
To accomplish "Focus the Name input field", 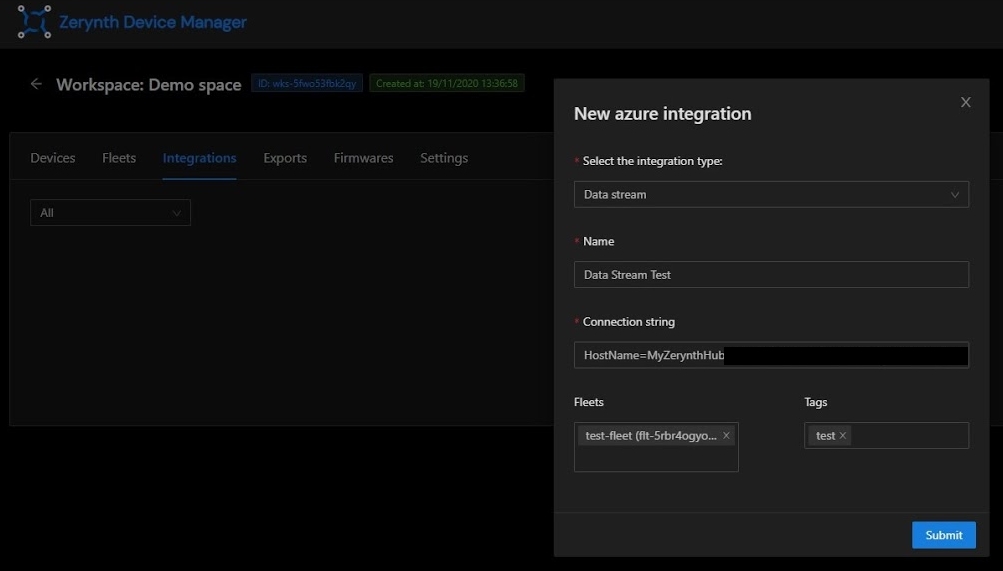I will [771, 275].
